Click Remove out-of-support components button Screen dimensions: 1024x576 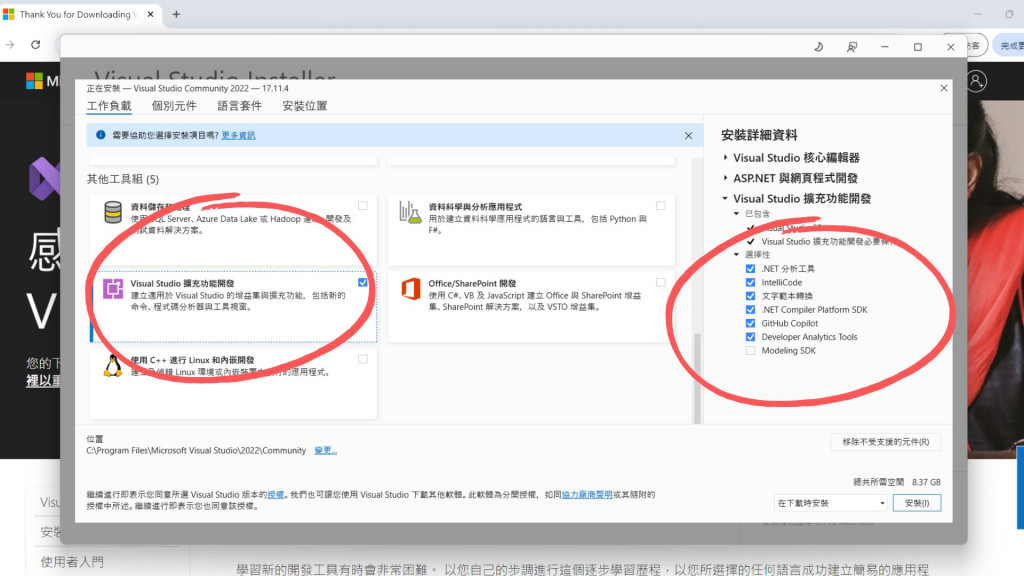(886, 442)
